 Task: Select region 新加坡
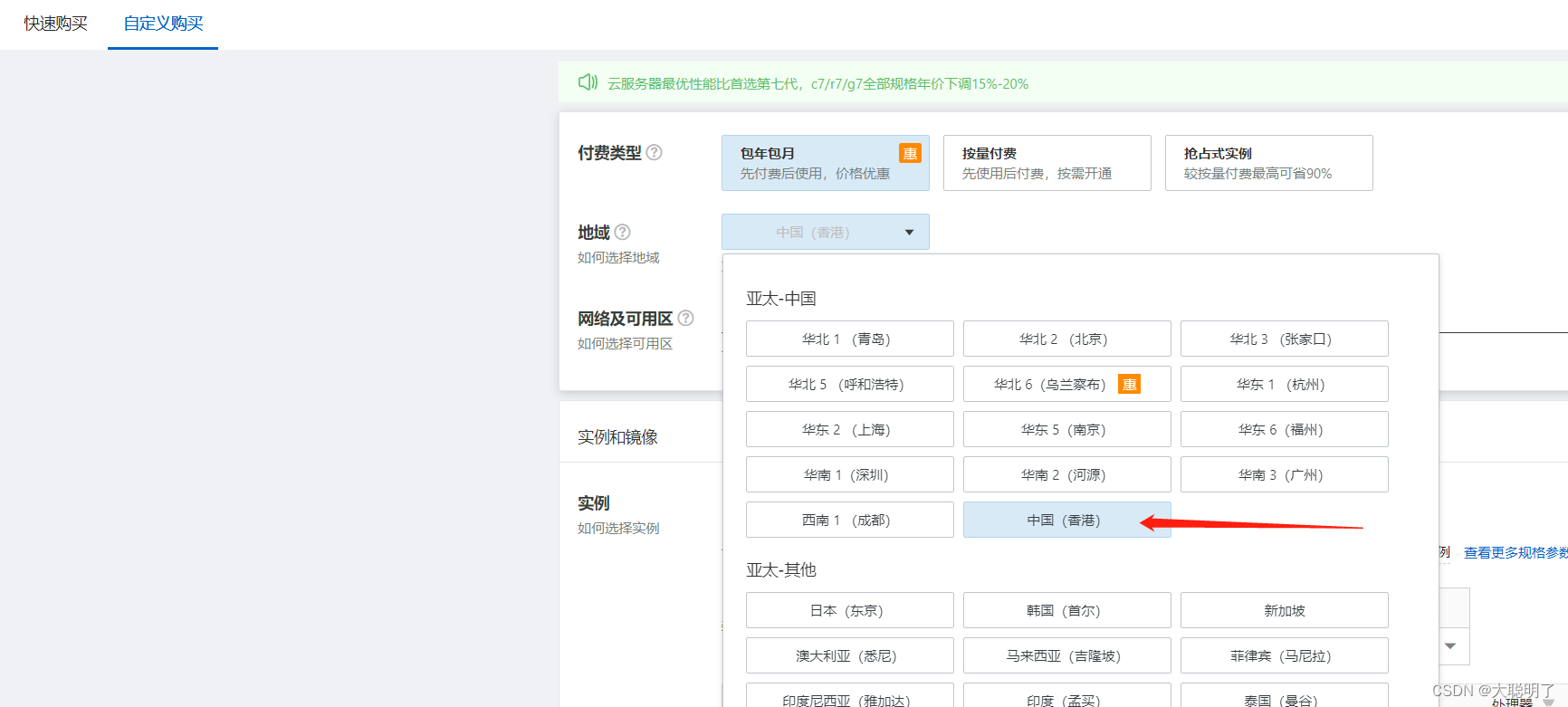pyautogui.click(x=1285, y=610)
